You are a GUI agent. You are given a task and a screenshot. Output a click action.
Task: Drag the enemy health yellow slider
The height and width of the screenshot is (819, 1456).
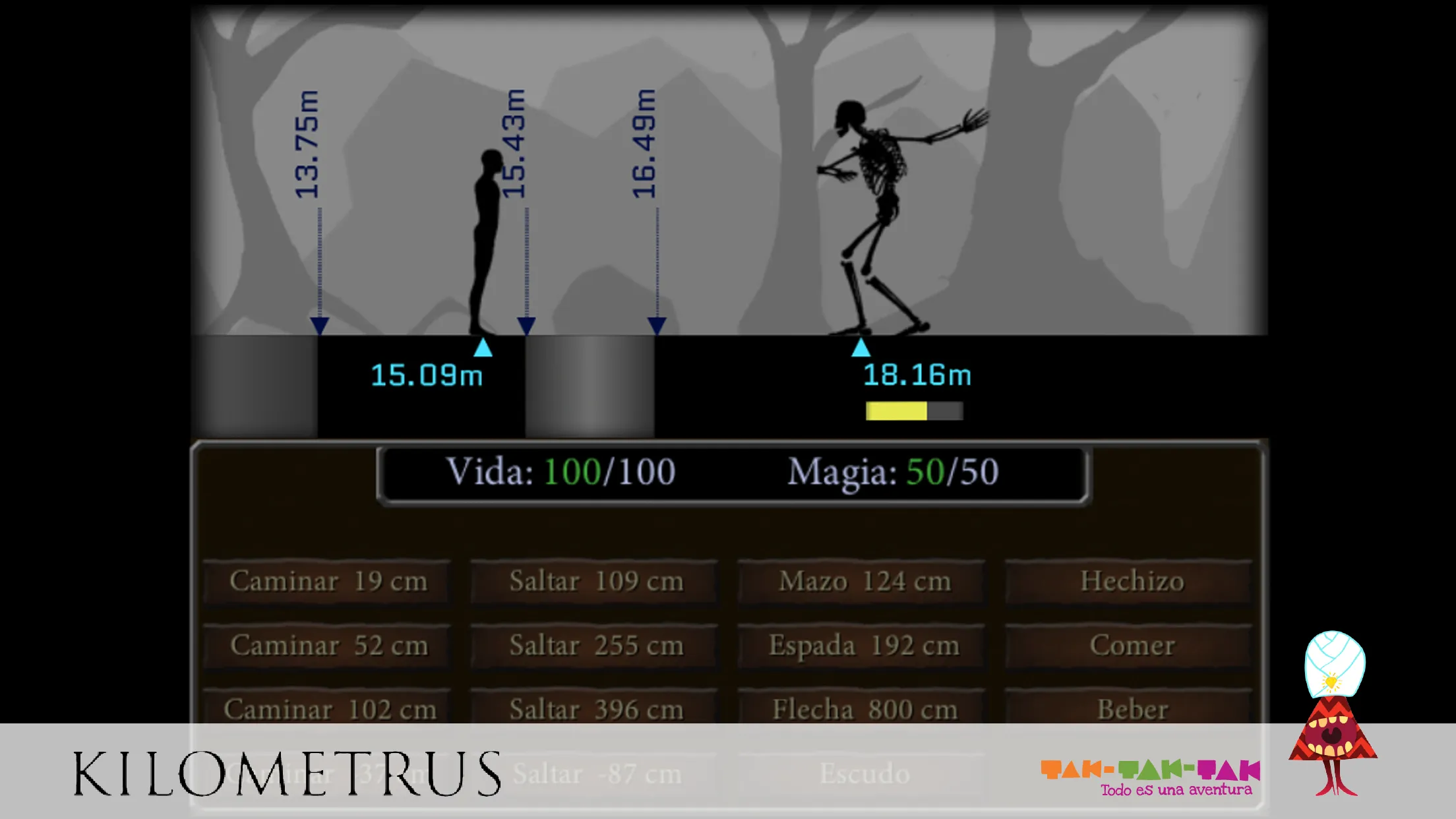coord(897,411)
